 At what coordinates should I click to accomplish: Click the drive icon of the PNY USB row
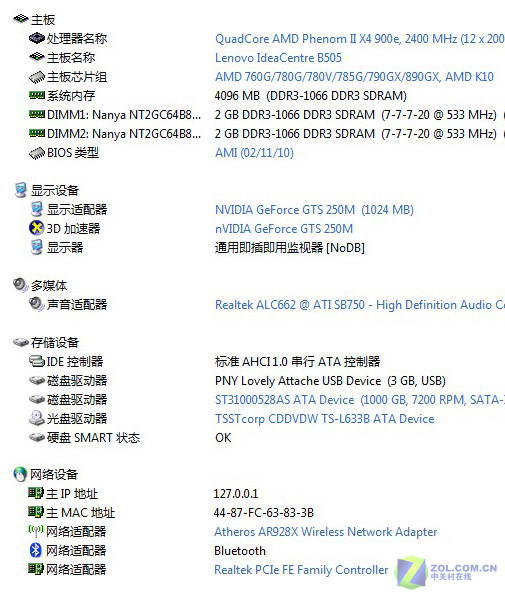(37, 380)
